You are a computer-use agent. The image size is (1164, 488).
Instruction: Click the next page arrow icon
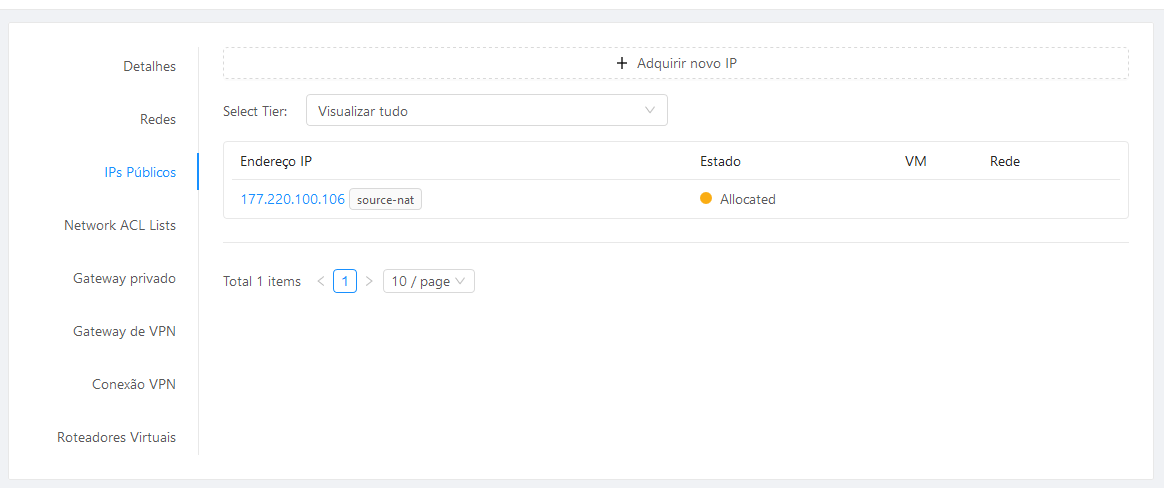click(369, 282)
